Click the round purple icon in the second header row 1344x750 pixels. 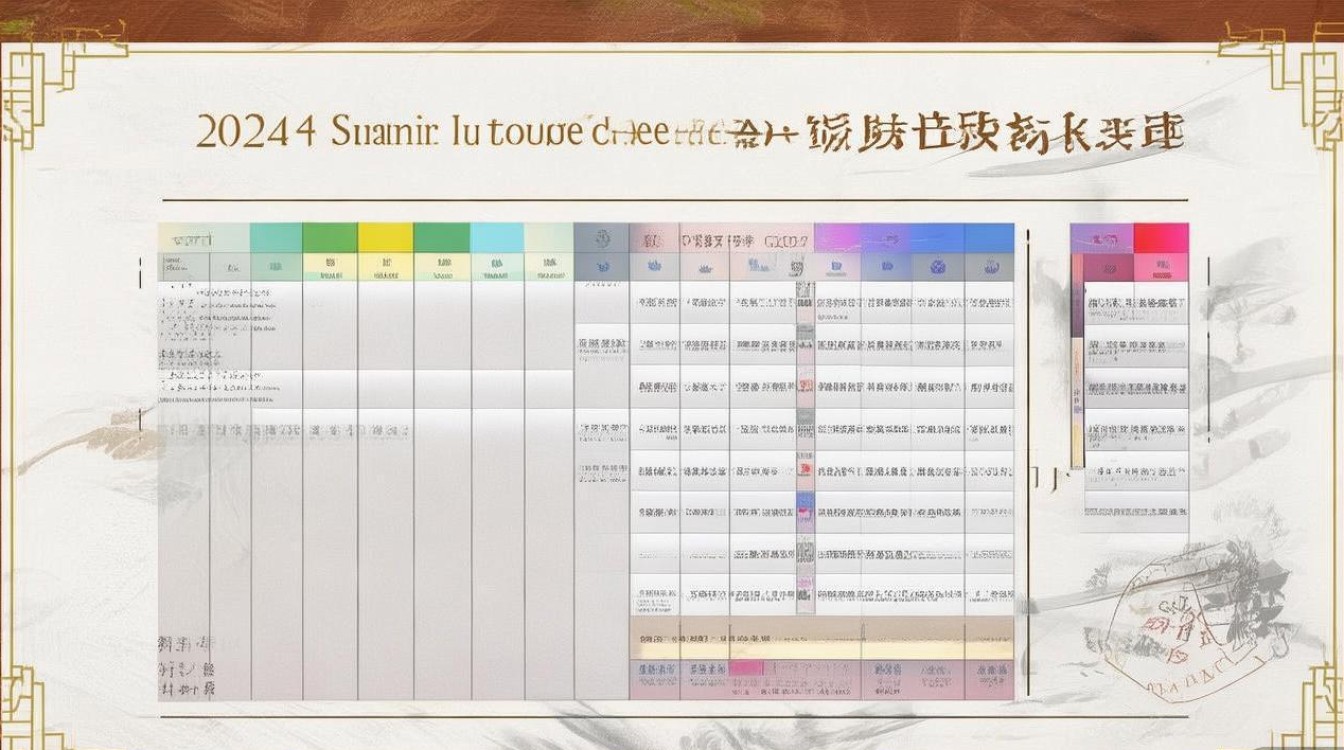(937, 267)
